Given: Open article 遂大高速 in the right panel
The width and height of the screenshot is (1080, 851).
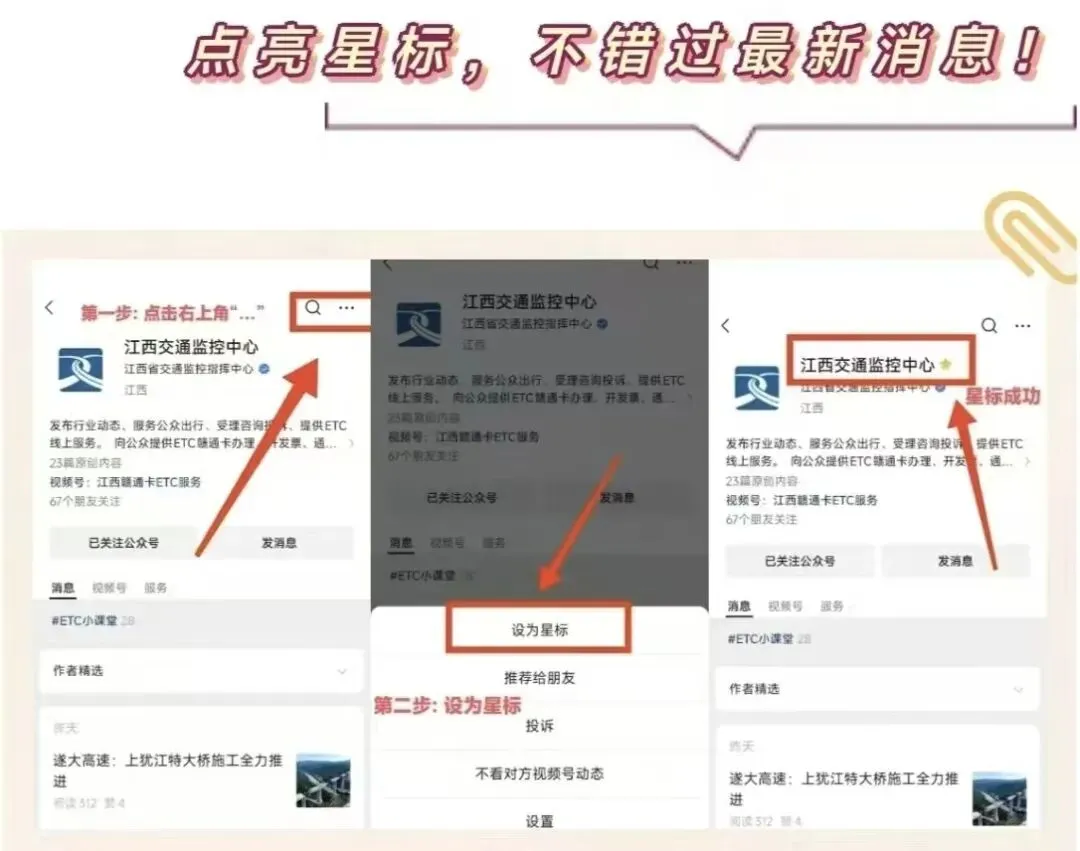Looking at the screenshot, I should [844, 788].
